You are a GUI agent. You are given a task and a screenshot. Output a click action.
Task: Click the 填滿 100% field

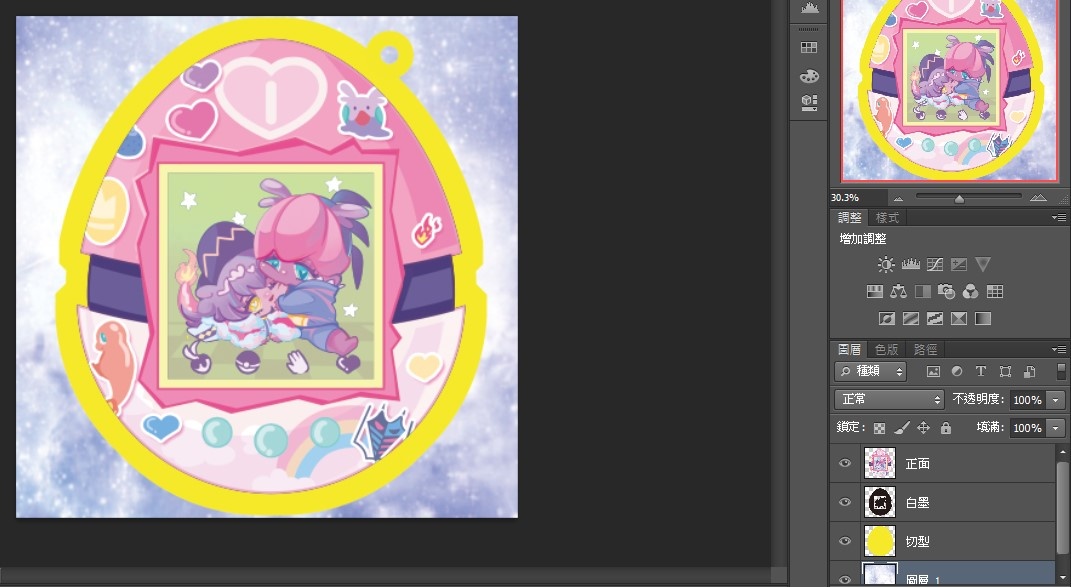(x=1027, y=428)
